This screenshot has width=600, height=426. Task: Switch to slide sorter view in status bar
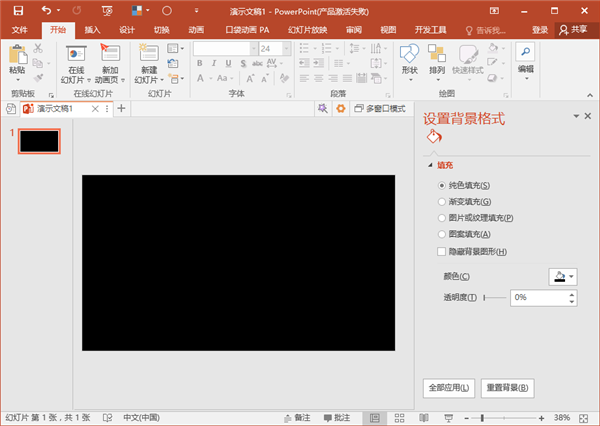tap(399, 418)
